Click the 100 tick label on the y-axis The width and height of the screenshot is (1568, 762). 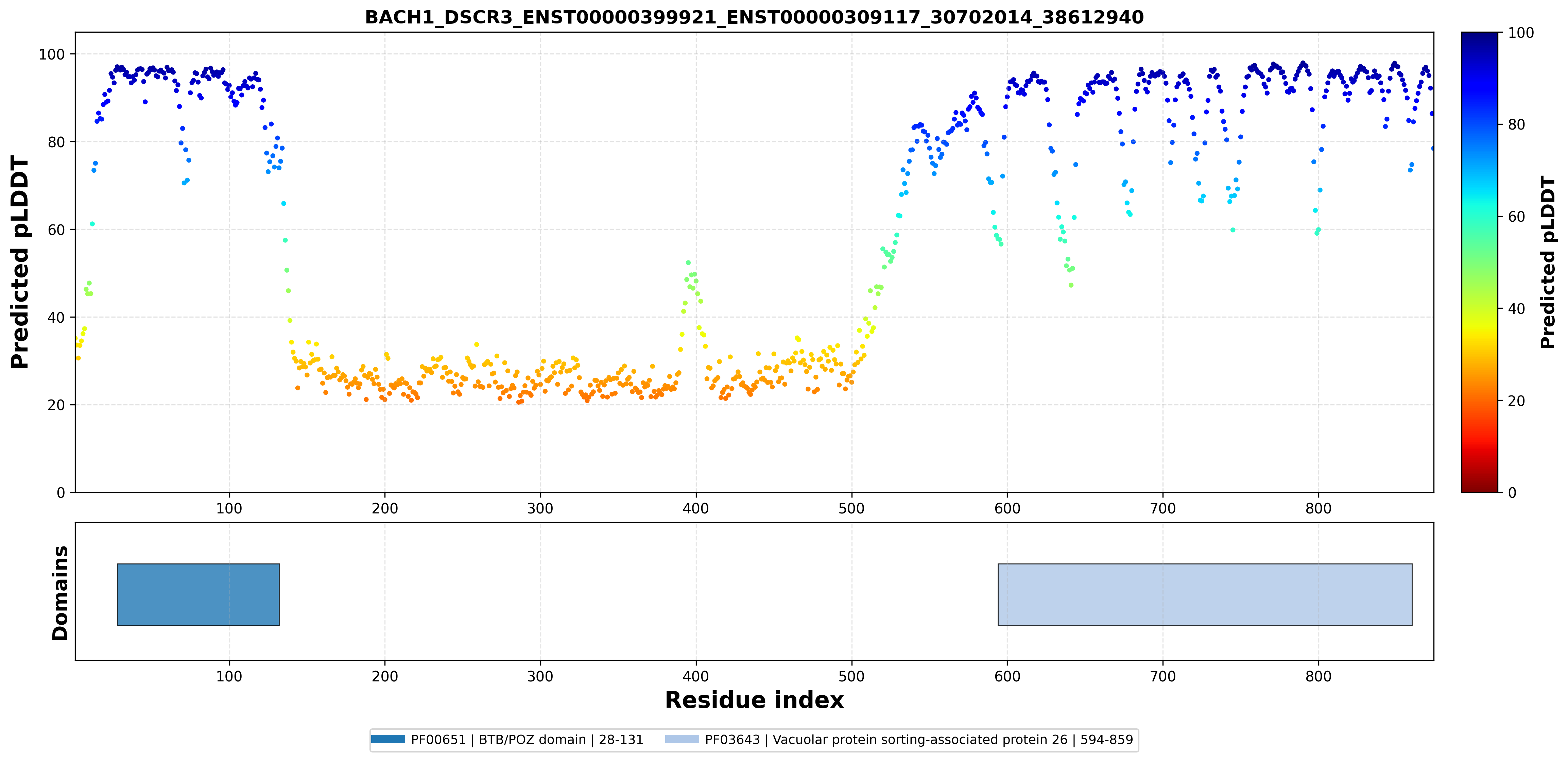pos(51,54)
